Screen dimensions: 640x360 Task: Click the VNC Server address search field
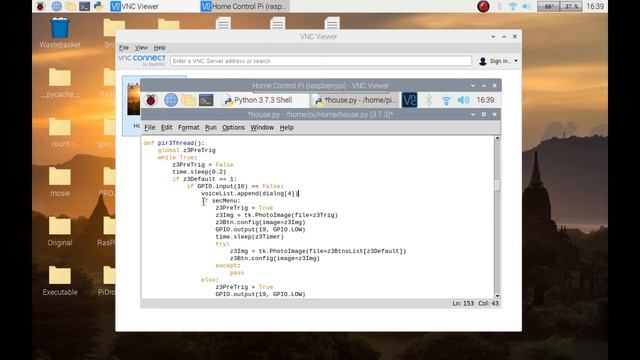tap(321, 61)
